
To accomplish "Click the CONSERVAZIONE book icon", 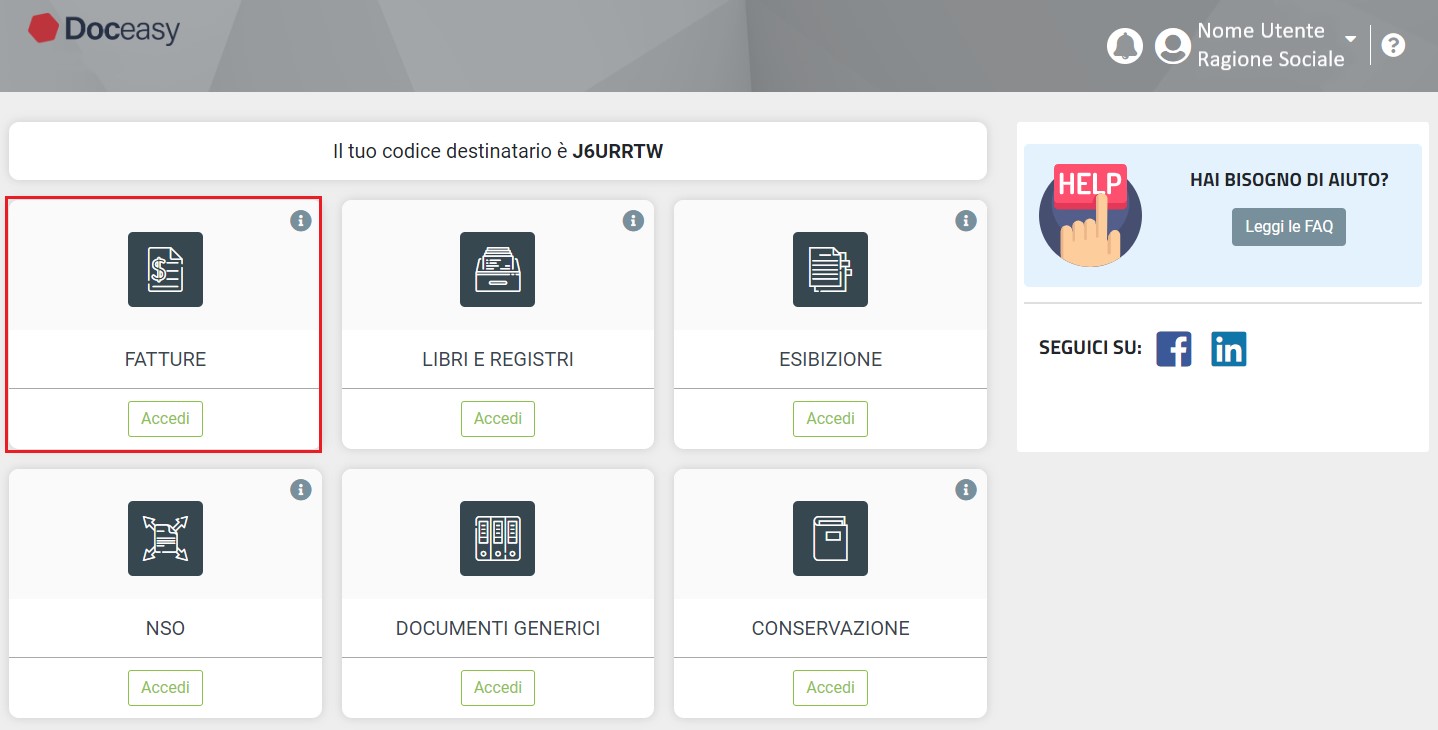I will 829,538.
